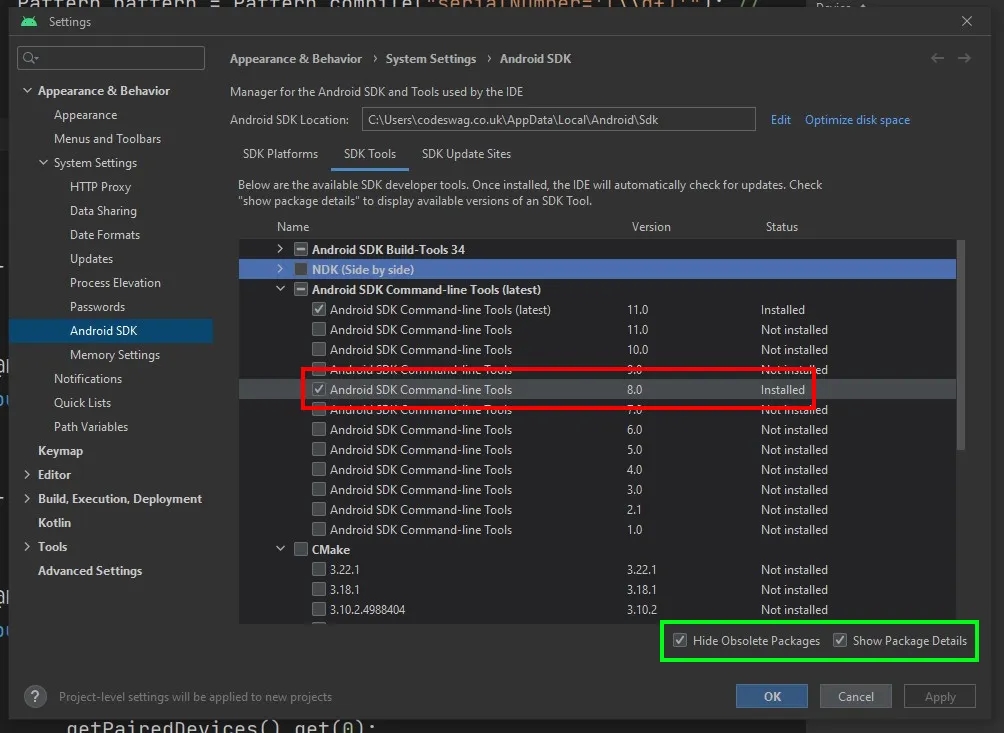Click the settings search field
The height and width of the screenshot is (733, 1004).
111,58
